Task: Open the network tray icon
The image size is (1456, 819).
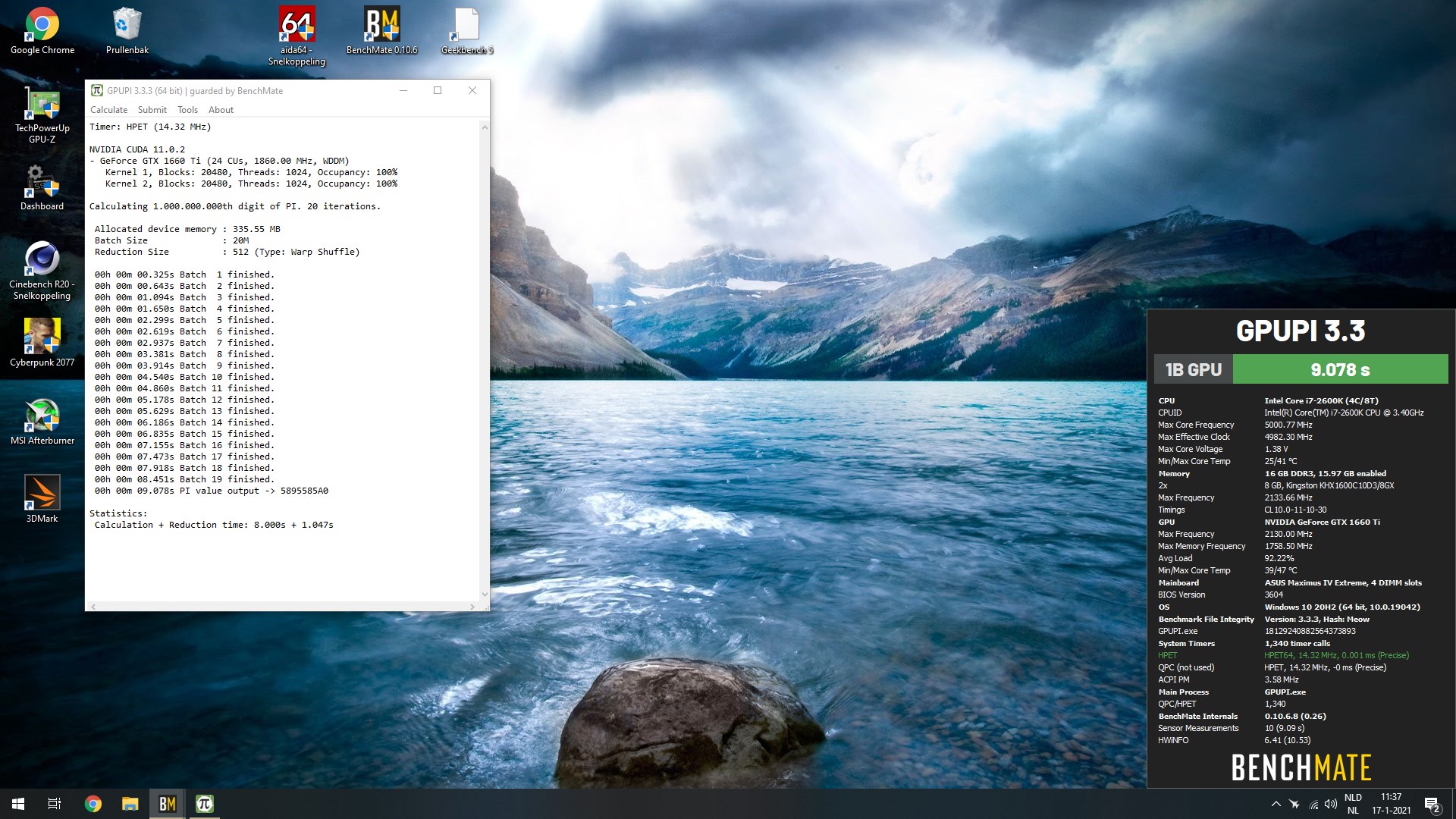Action: (1313, 804)
